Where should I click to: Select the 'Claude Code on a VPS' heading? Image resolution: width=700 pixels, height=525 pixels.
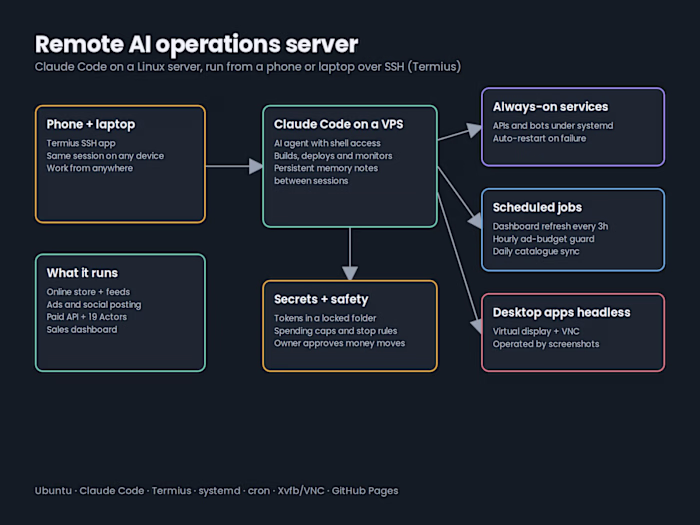click(338, 124)
